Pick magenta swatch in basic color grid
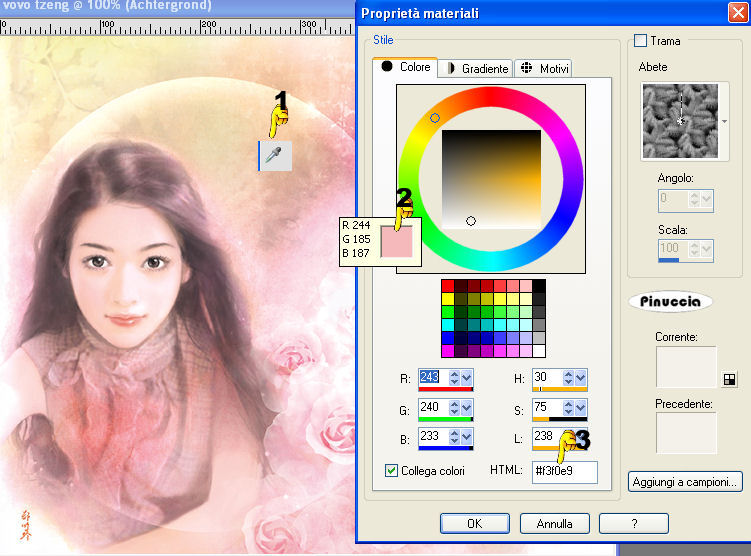This screenshot has height=556, width=751. click(x=448, y=351)
